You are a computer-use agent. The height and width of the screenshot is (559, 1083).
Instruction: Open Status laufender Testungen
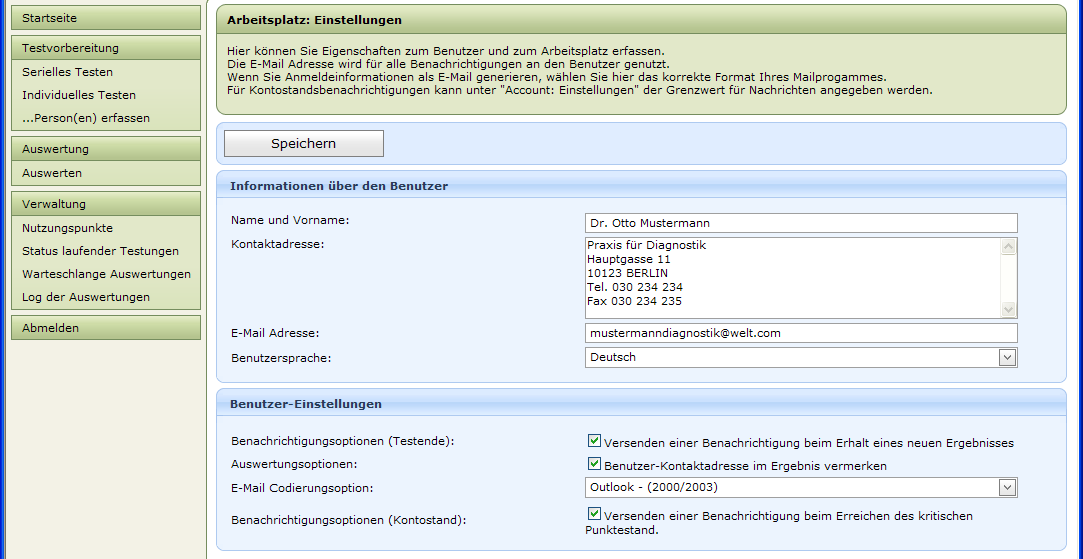[100, 251]
